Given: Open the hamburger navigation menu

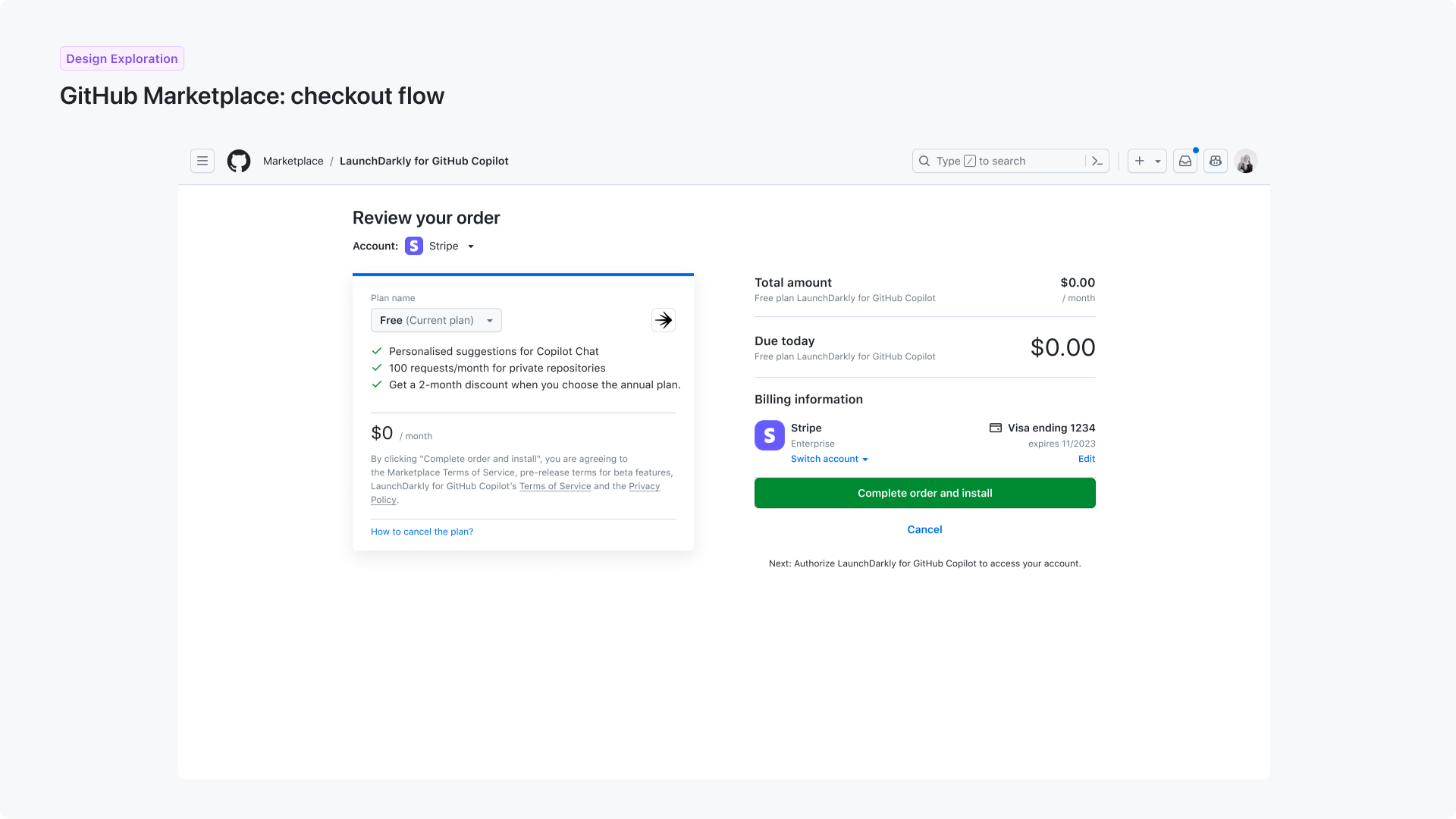Looking at the screenshot, I should (x=202, y=161).
